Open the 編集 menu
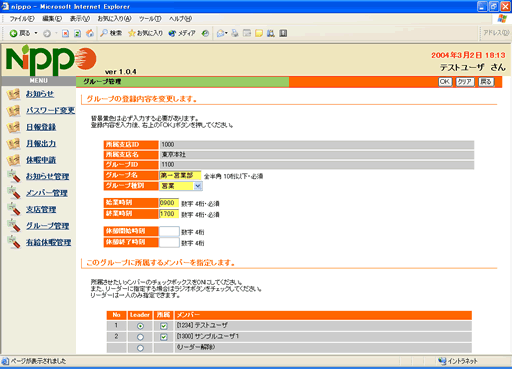 coord(52,19)
